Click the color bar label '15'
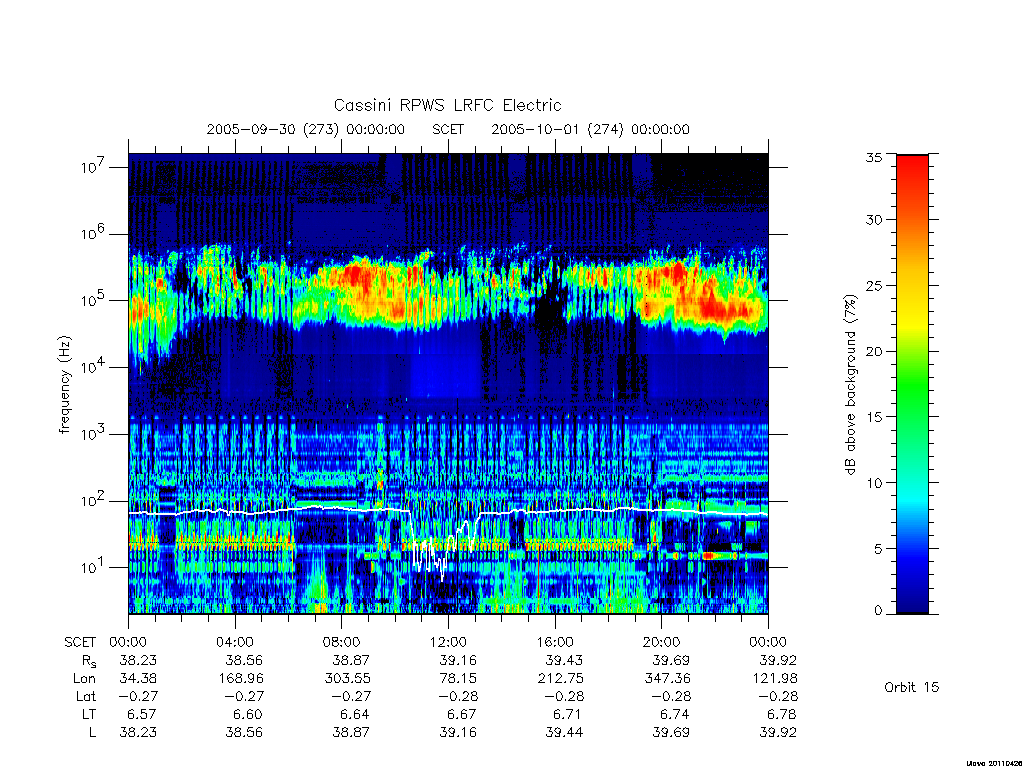The height and width of the screenshot is (768, 1024). (873, 417)
